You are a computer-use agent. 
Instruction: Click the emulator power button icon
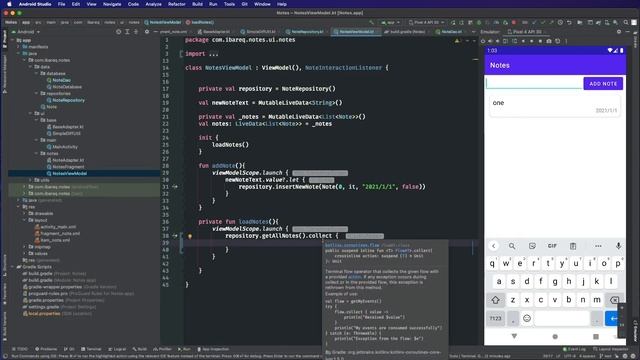click(x=483, y=41)
